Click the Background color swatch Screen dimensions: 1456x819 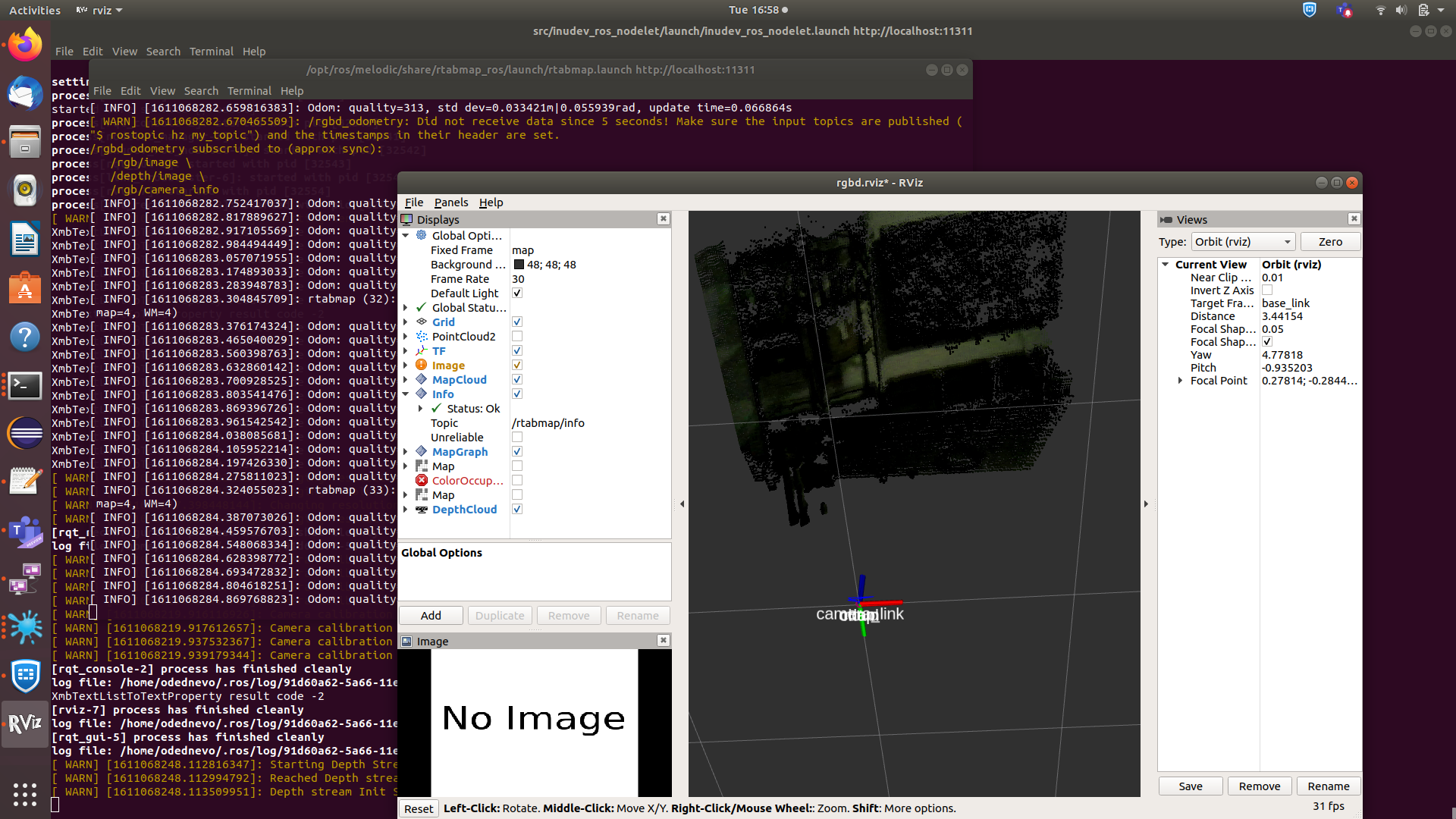[519, 265]
